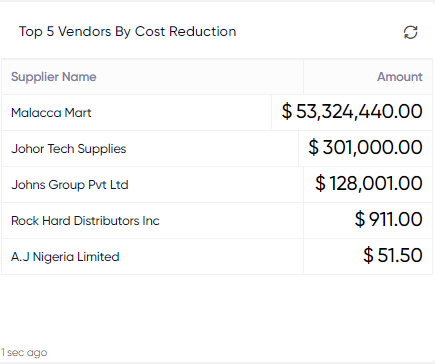
Task: Click the $ 51.50 amount value
Action: click(x=393, y=255)
